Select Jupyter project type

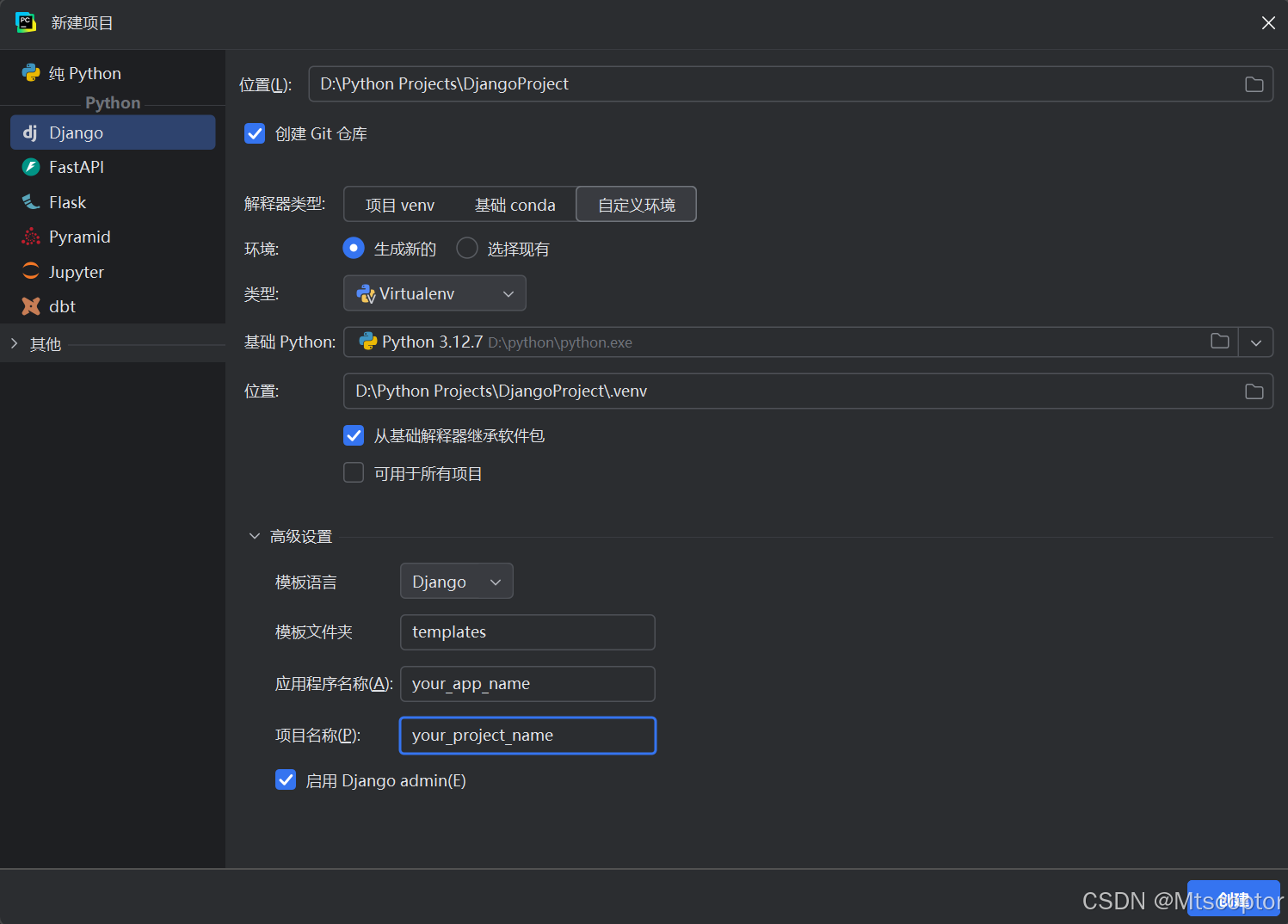point(113,272)
